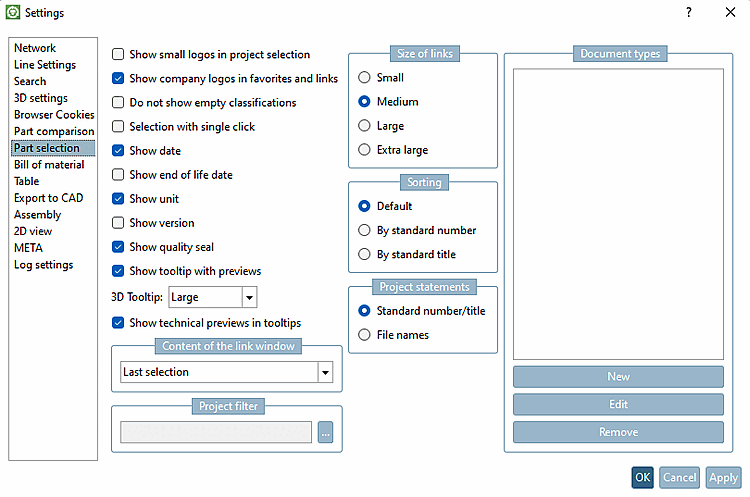Click the Project filter text field

coord(216,432)
